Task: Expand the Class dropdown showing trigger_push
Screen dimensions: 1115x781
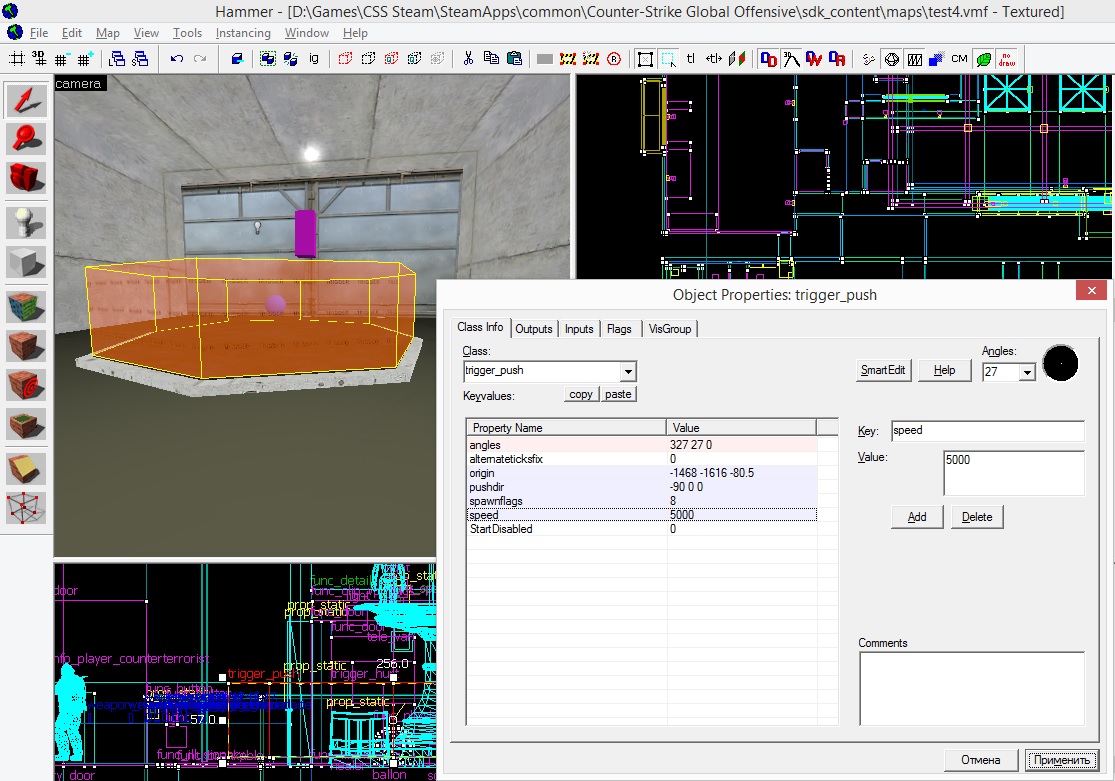Action: click(628, 372)
